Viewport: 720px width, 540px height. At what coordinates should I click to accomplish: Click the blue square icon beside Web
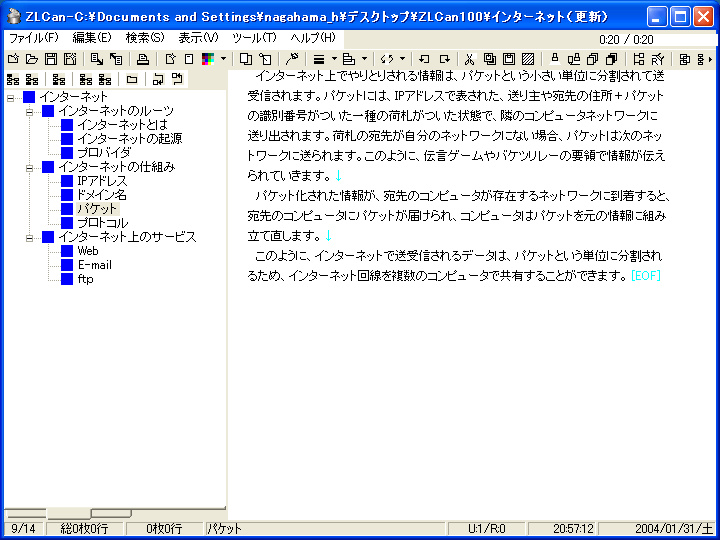click(x=67, y=251)
